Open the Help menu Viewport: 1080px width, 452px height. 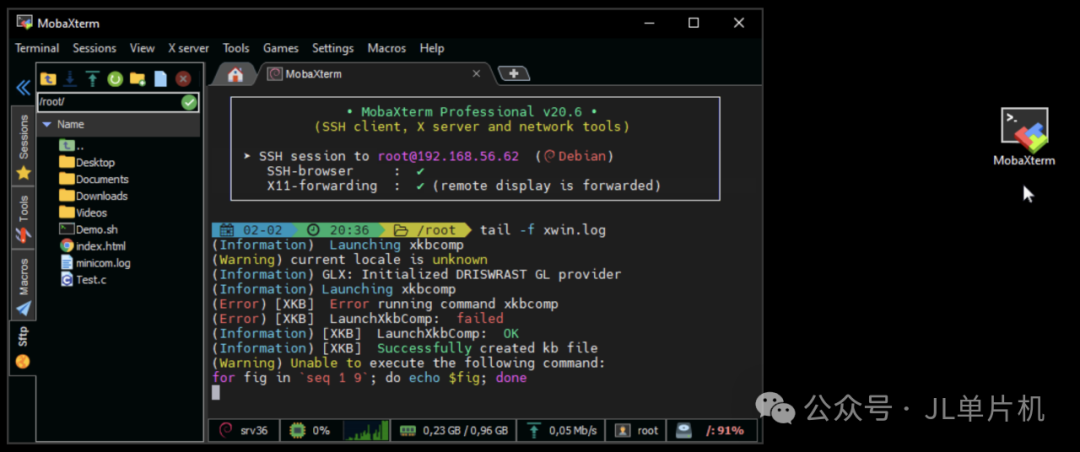click(432, 48)
